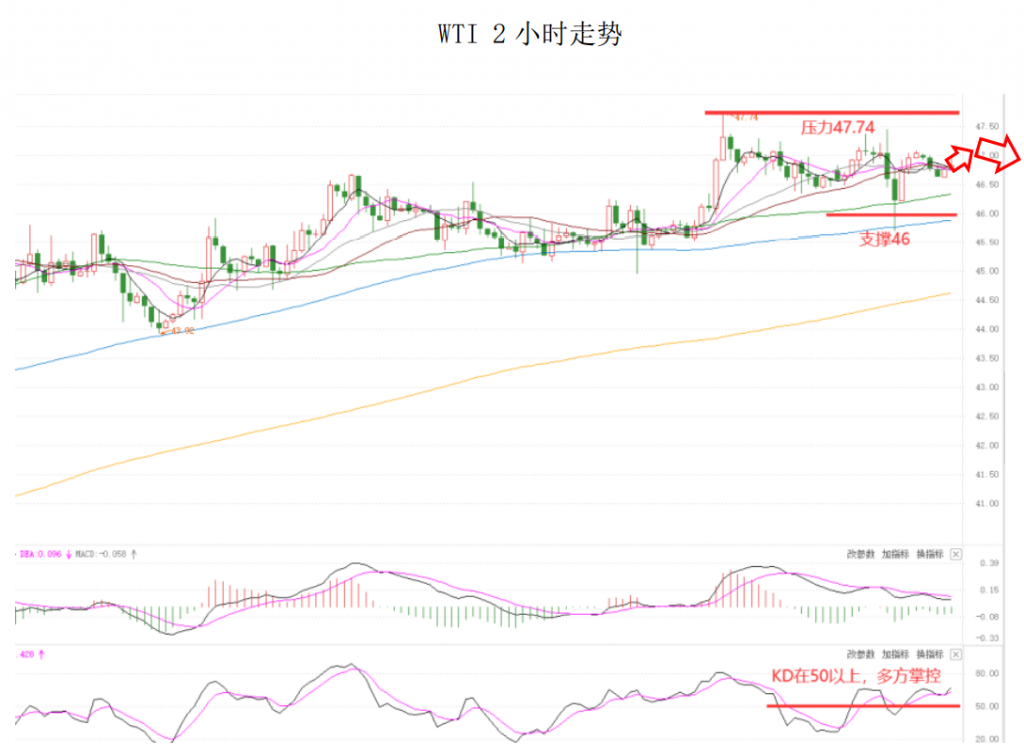
Task: Select the .428 KD indicator value
Action: coord(27,654)
